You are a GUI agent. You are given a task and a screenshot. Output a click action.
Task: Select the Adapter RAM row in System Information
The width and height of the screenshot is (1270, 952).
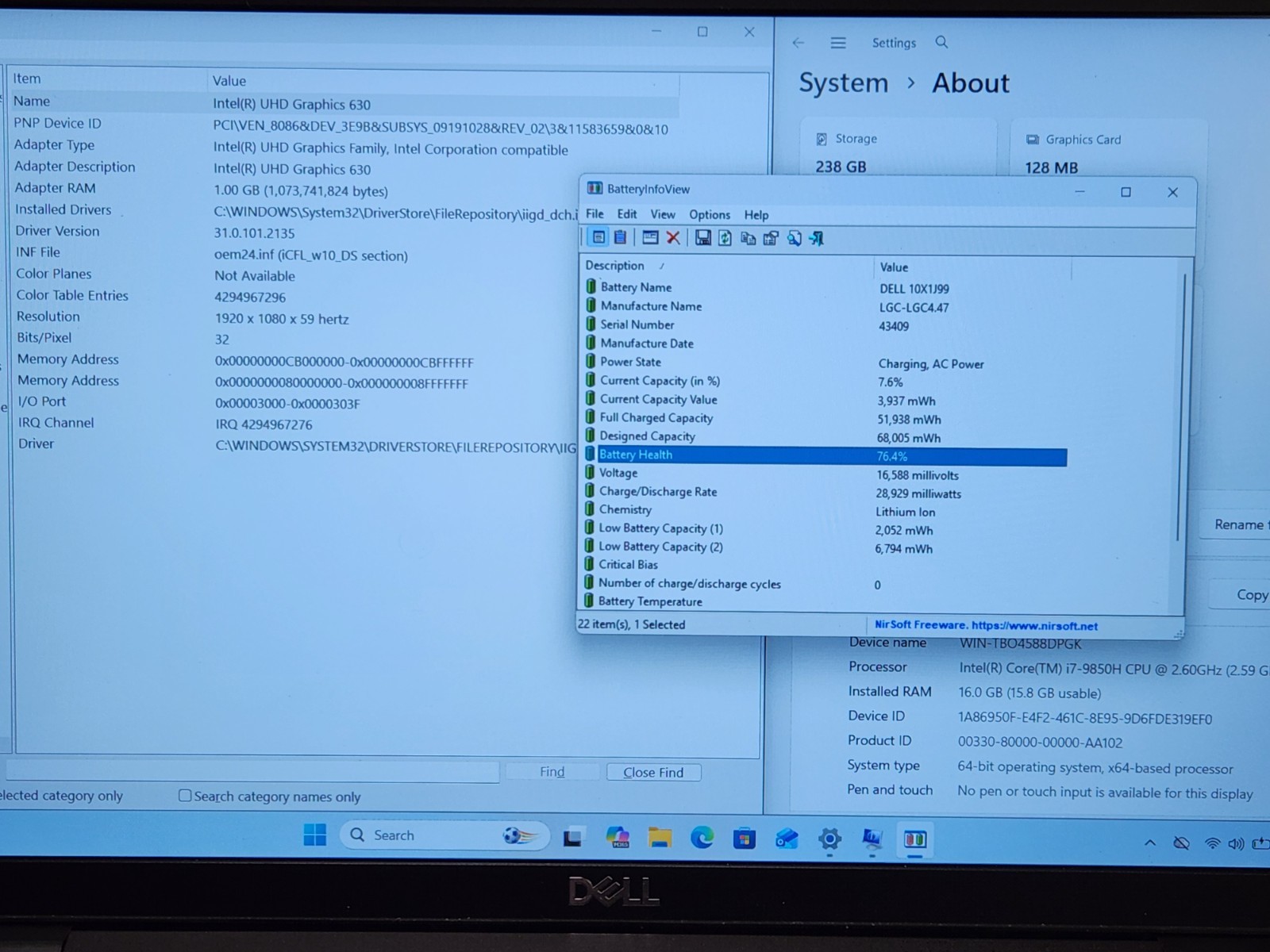tap(347, 189)
